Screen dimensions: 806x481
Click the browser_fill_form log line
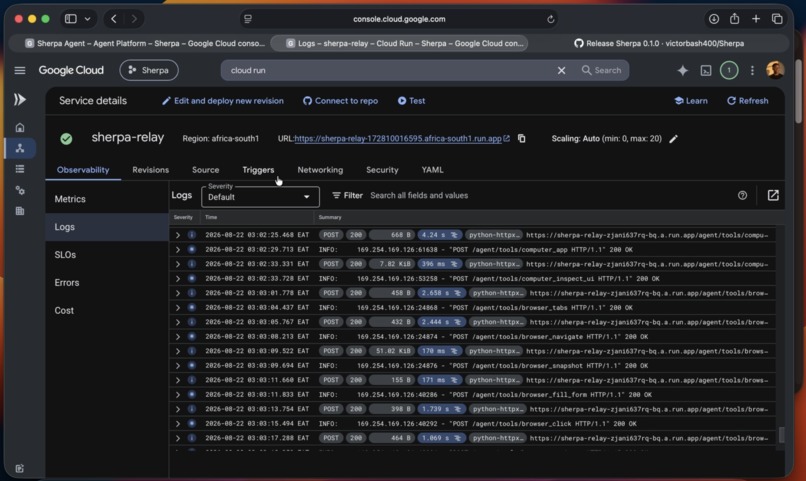473,395
